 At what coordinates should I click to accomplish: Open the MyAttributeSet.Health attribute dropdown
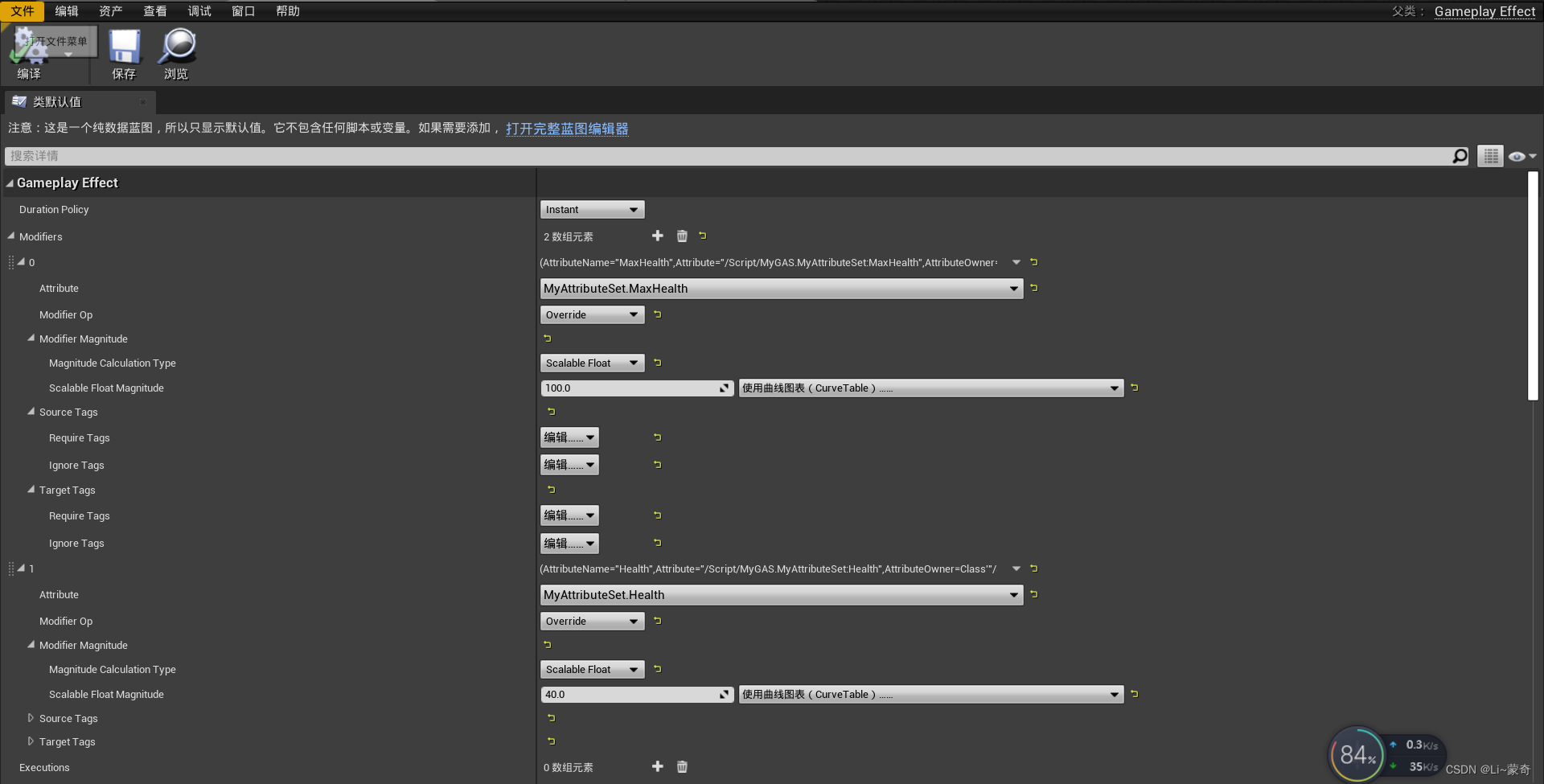782,595
